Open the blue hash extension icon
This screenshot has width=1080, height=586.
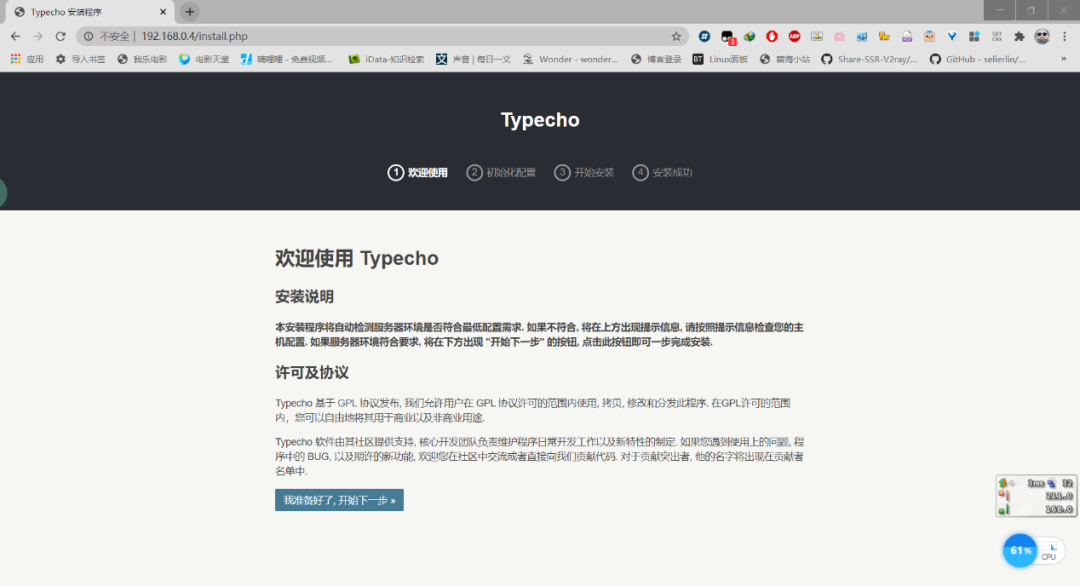(704, 36)
